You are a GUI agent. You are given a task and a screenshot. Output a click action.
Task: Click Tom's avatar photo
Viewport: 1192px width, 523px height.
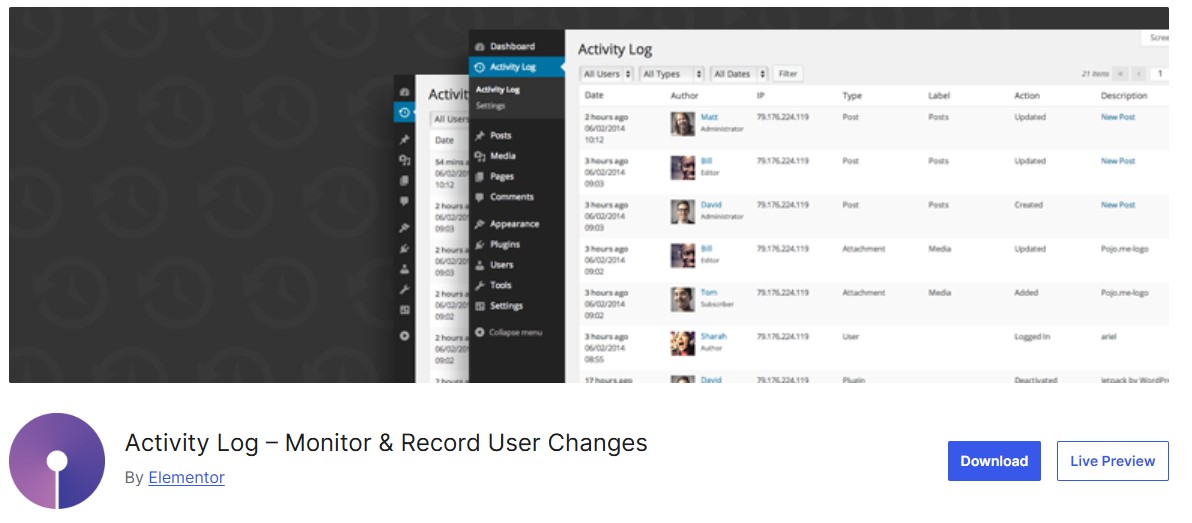coord(683,300)
